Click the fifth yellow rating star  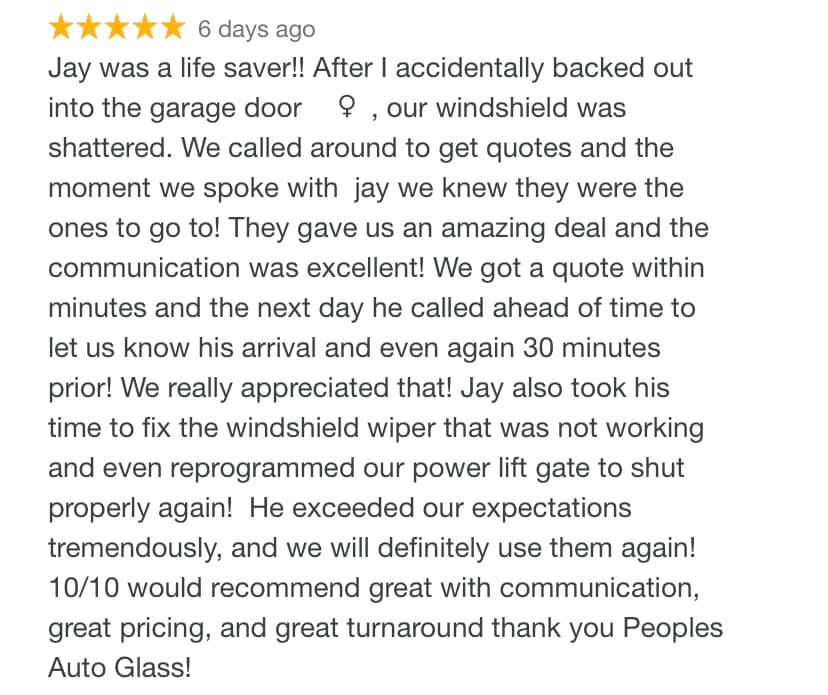172,28
